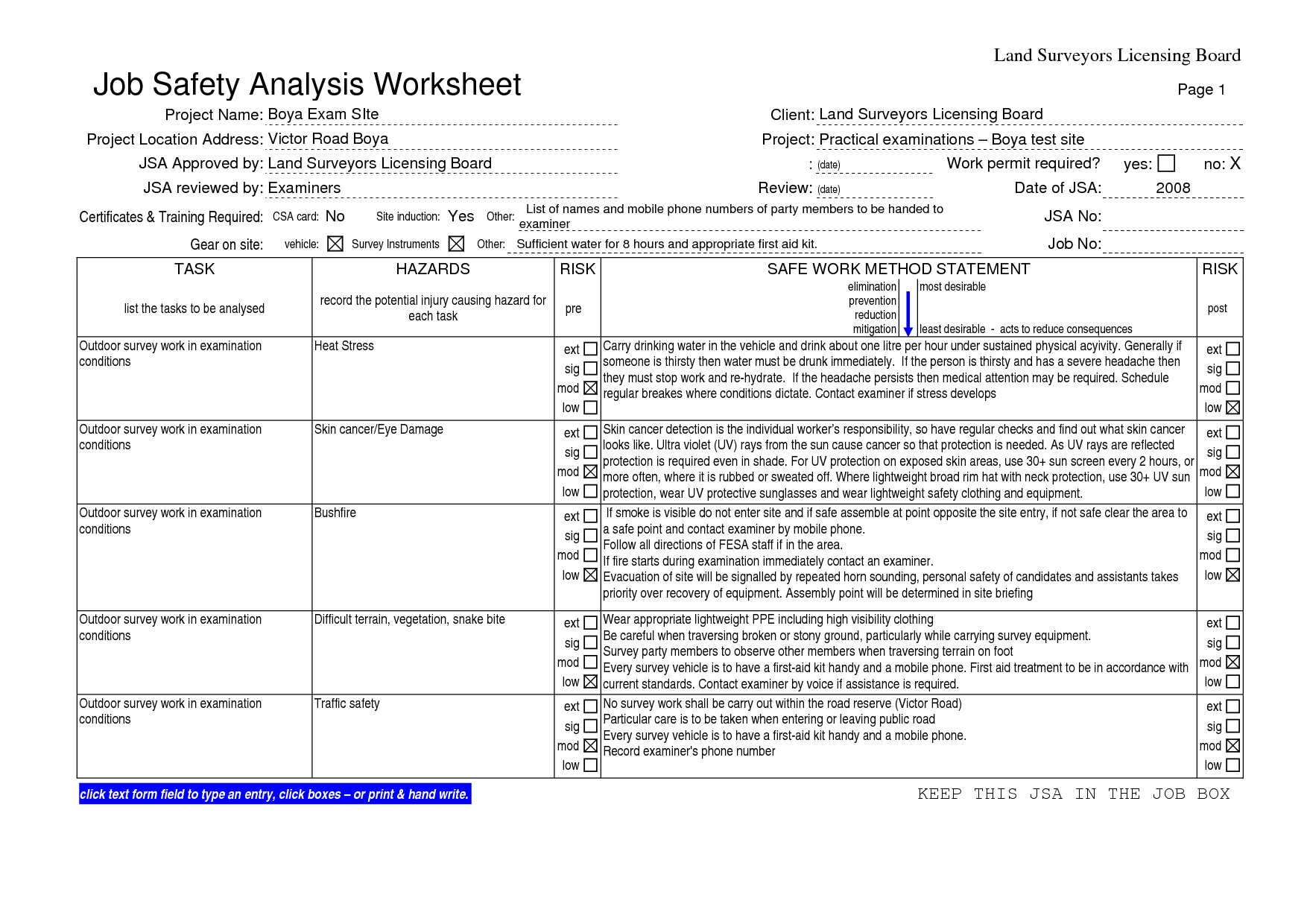
Task: Uncheck pre-risk low box for Difficult terrain
Action: [x=591, y=682]
